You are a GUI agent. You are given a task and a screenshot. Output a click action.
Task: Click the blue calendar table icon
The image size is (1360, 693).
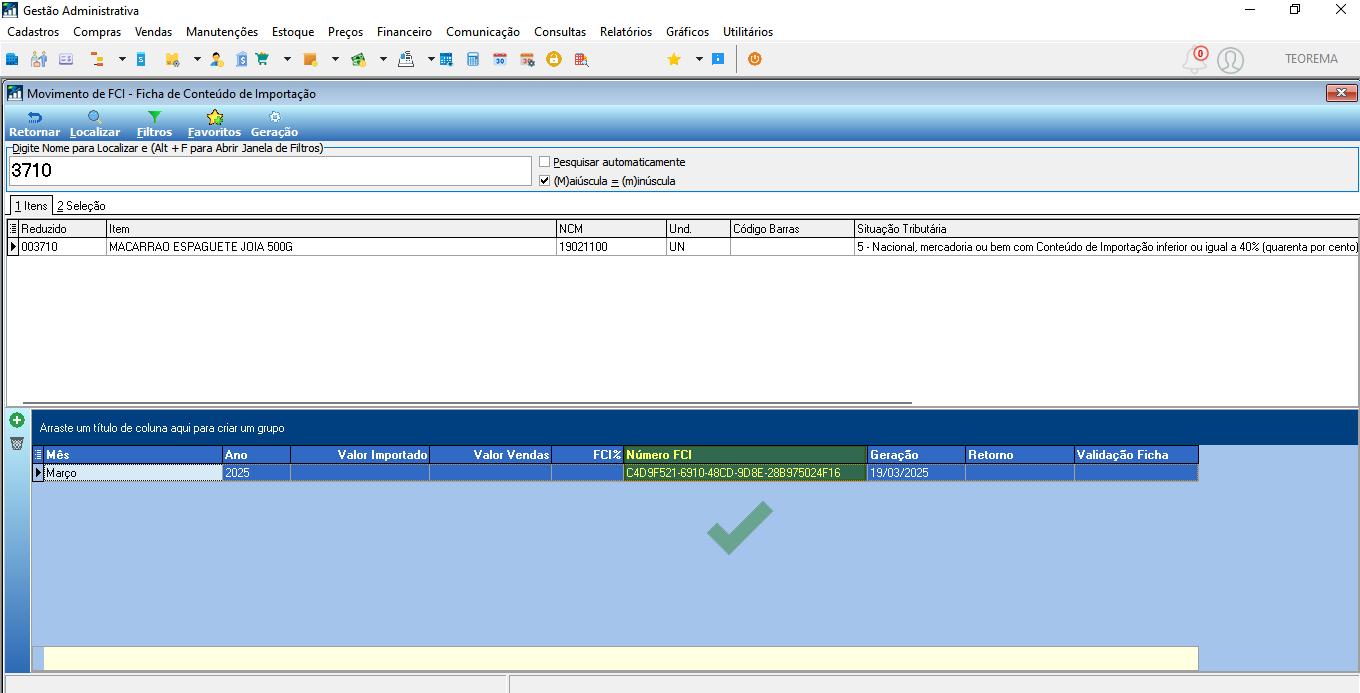pos(446,59)
